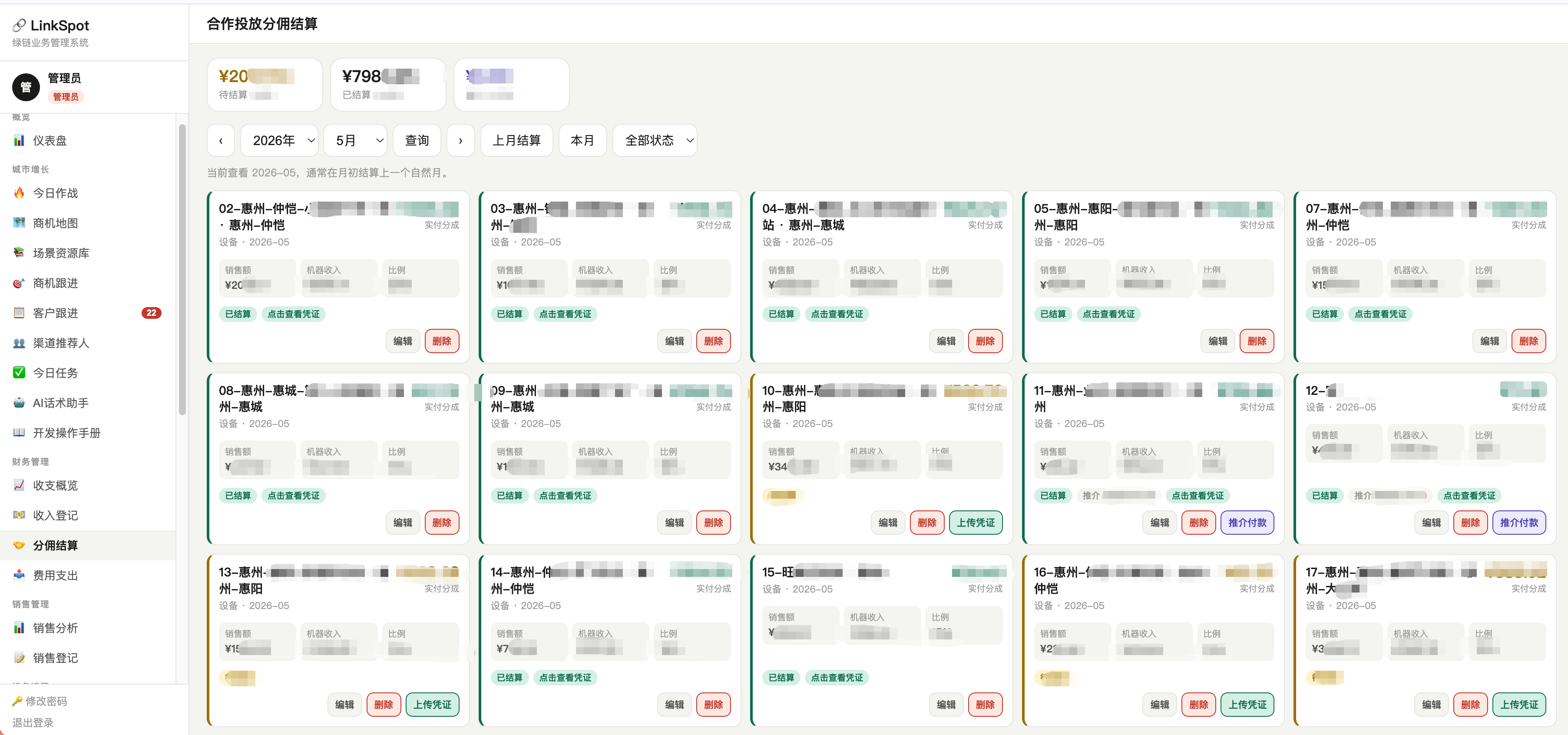Screen dimensions: 1568x735
Task: Click the trend chart icon for 收支概览
Action: (19, 485)
